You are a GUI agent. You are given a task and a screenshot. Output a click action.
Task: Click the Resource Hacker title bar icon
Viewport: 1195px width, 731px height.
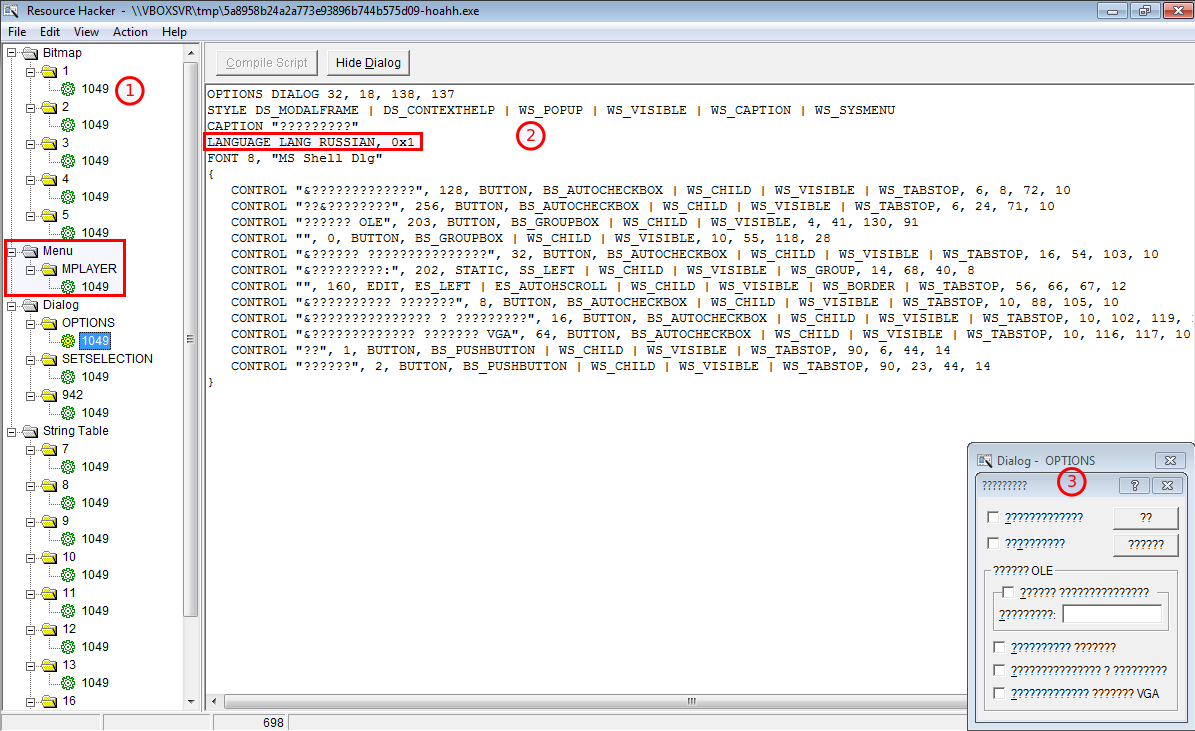point(12,11)
